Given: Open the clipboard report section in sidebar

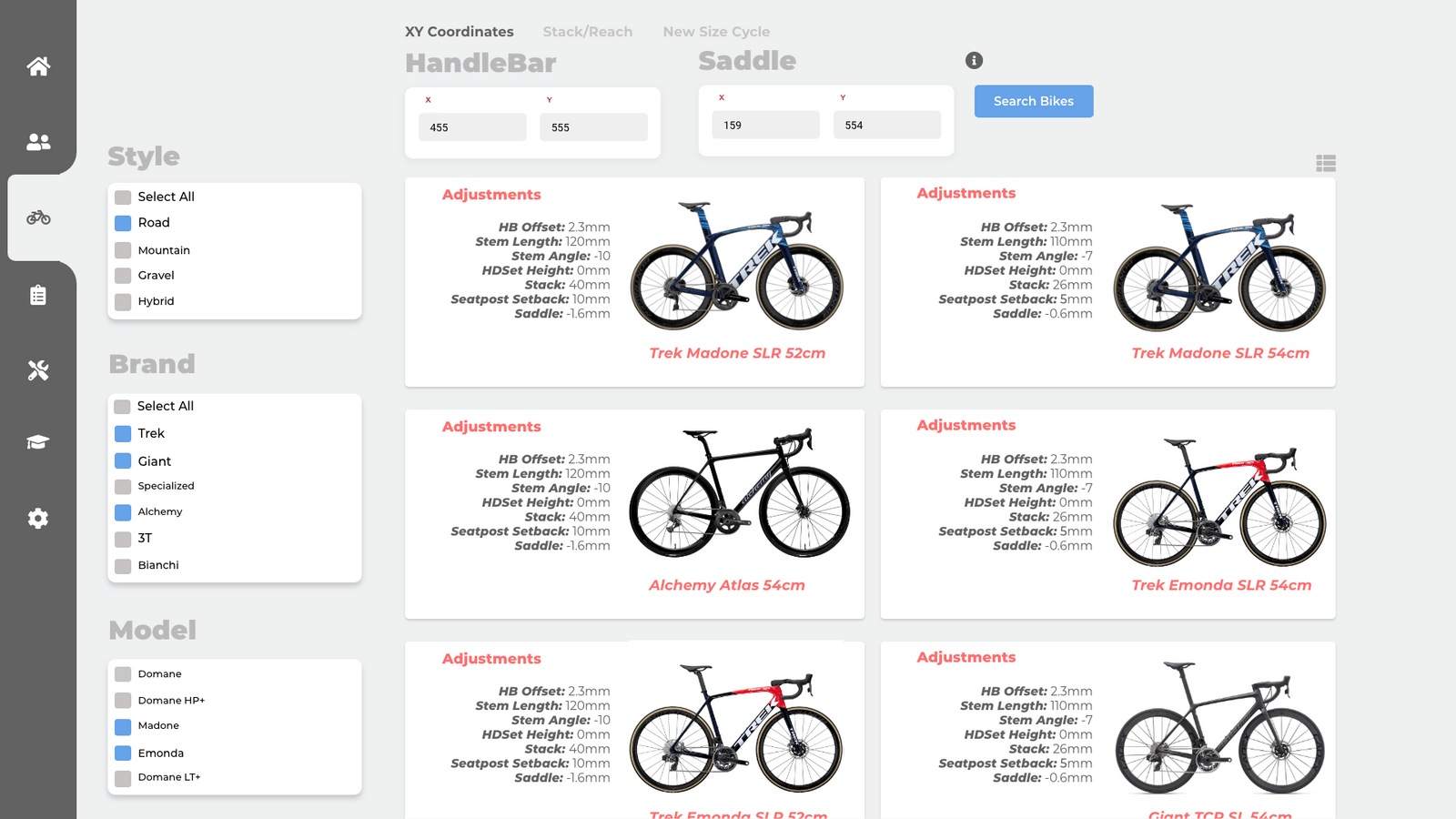Looking at the screenshot, I should click(x=37, y=294).
